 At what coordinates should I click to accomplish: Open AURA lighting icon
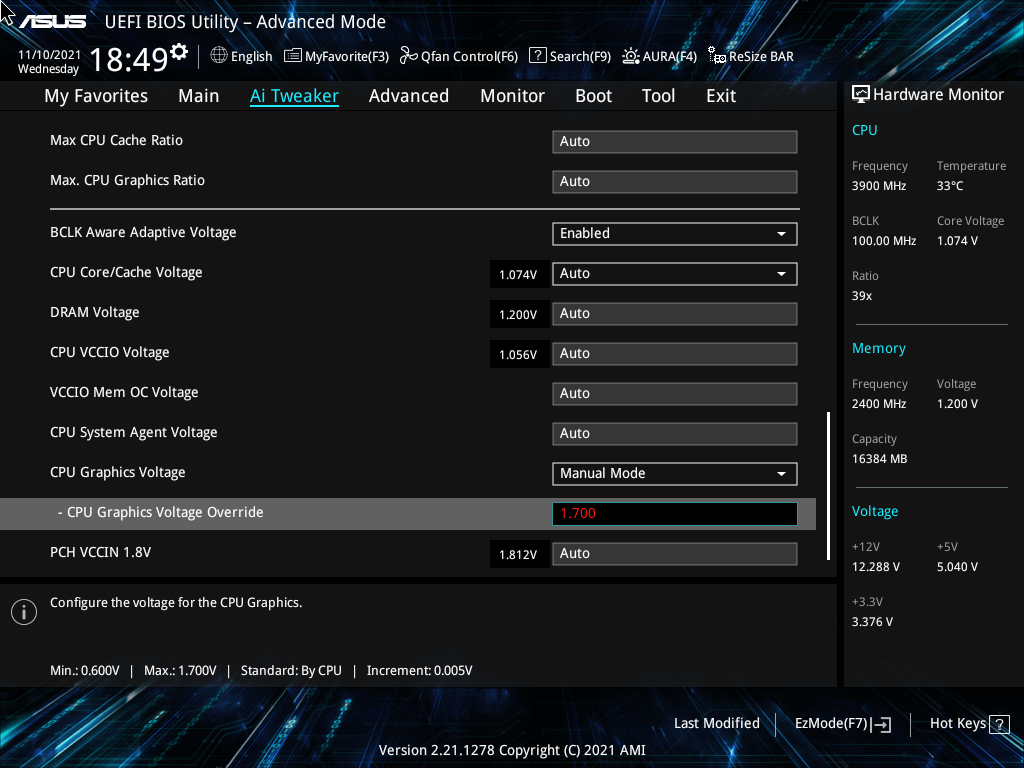click(631, 56)
